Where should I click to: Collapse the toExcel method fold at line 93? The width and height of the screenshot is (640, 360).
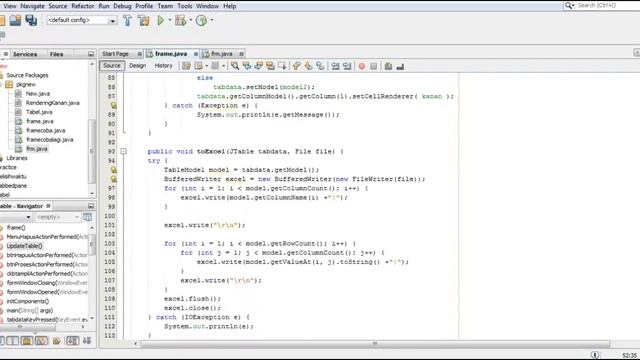[x=123, y=151]
